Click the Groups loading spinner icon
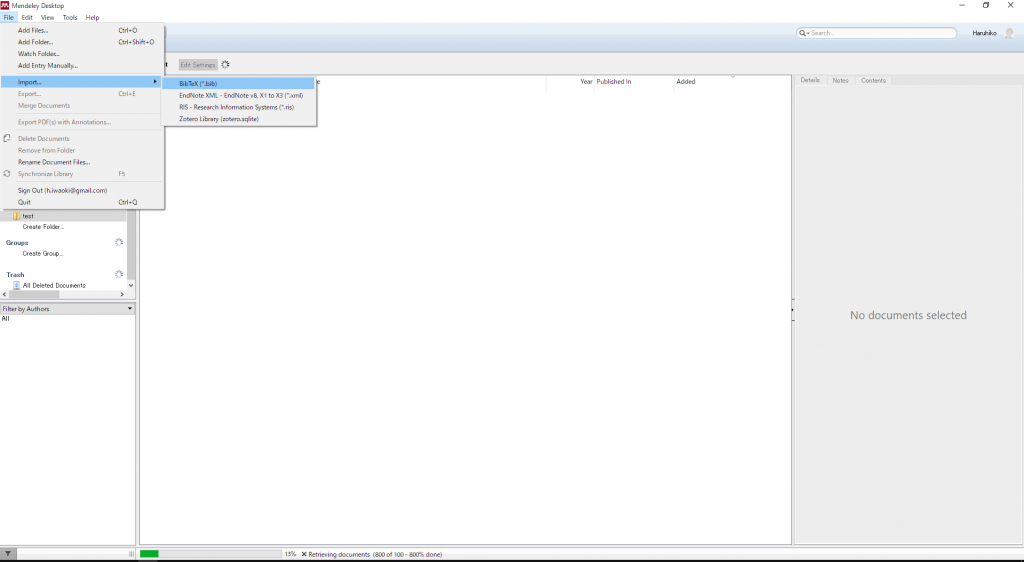The width and height of the screenshot is (1024, 562). (x=119, y=242)
